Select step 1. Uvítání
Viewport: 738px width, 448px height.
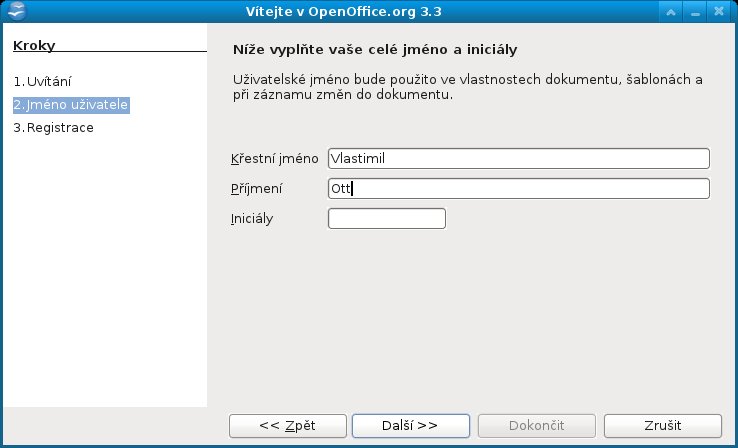point(42,81)
